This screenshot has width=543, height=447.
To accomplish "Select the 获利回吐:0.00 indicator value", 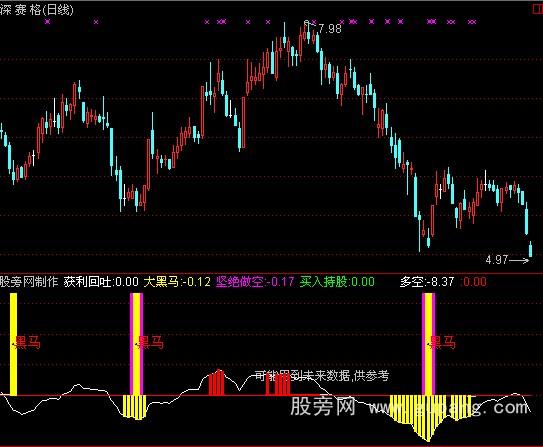I will 101,282.
